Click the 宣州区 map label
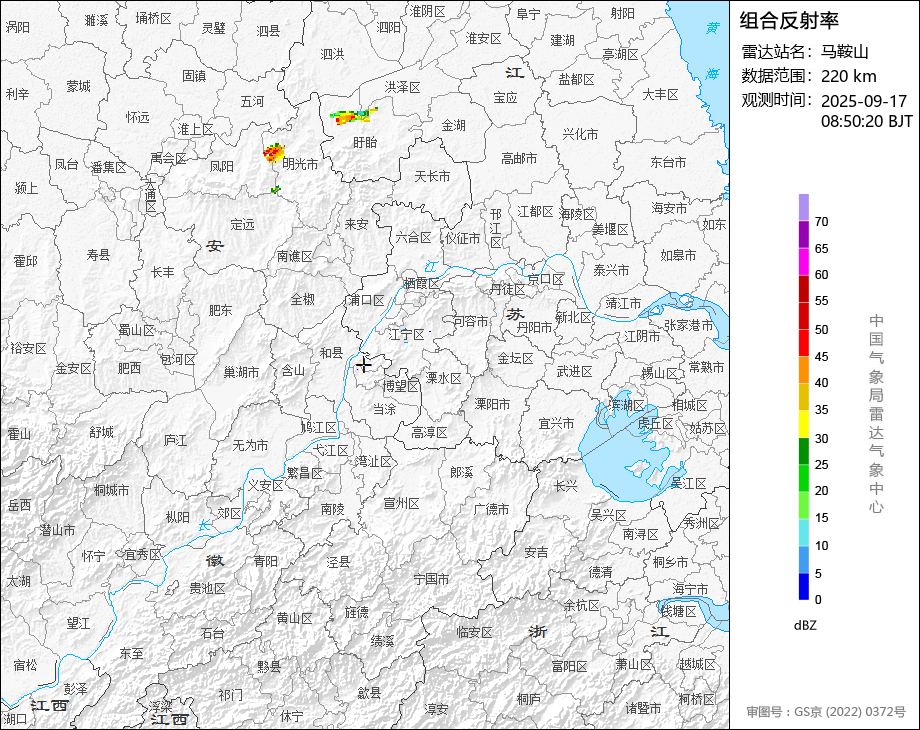Viewport: 920px width, 730px height. pyautogui.click(x=401, y=503)
